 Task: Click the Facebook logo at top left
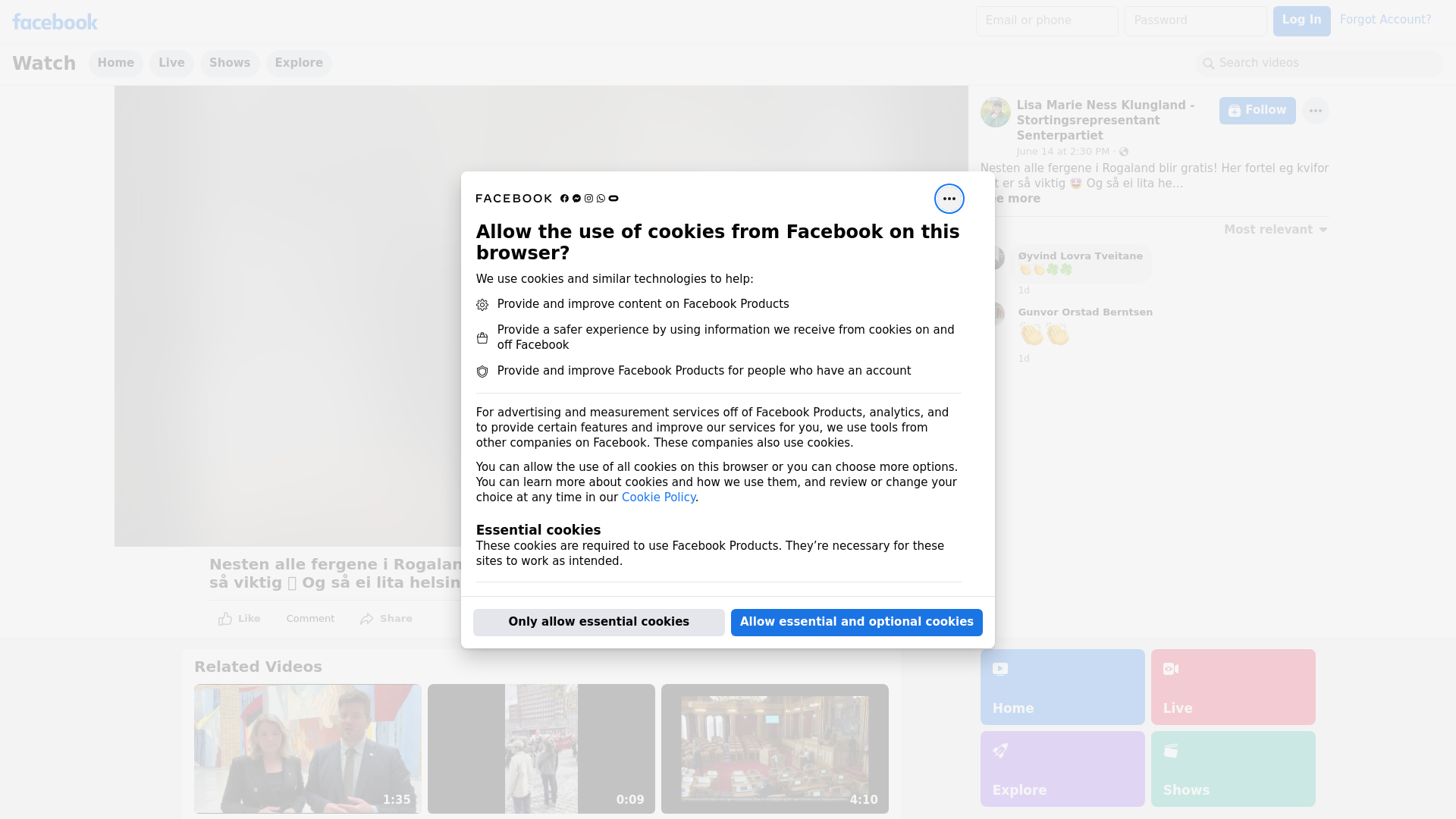click(x=55, y=22)
